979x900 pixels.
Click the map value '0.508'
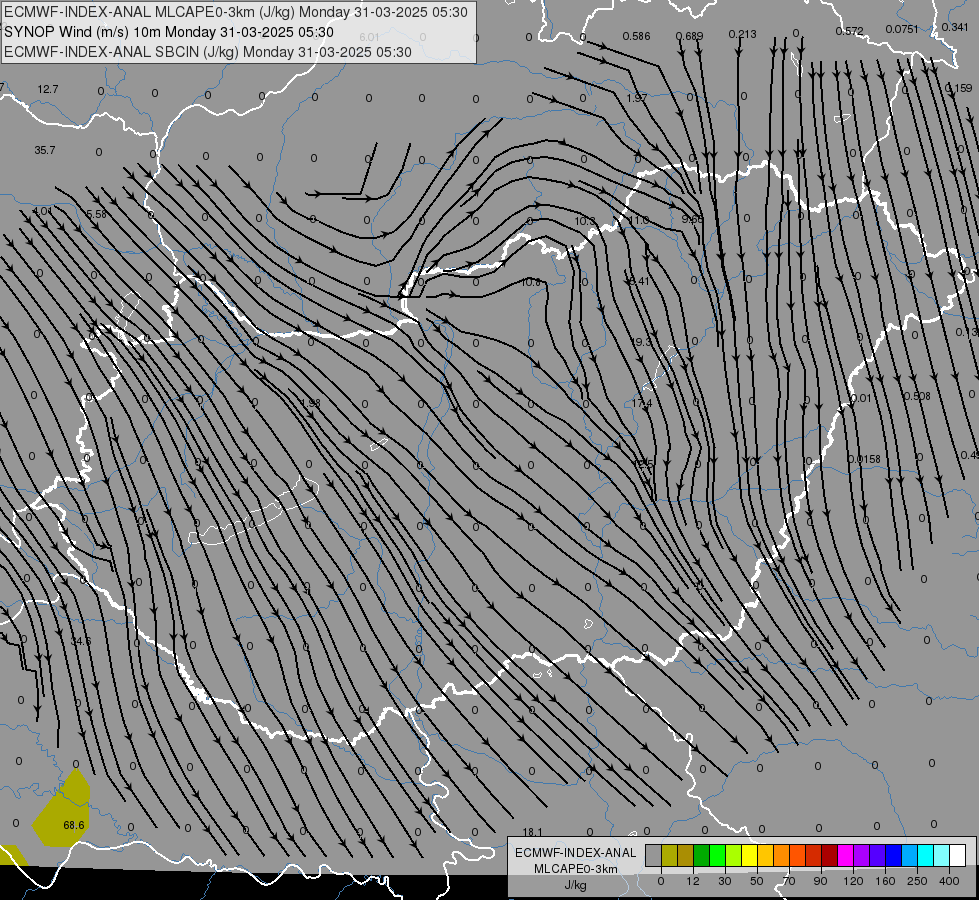click(917, 396)
